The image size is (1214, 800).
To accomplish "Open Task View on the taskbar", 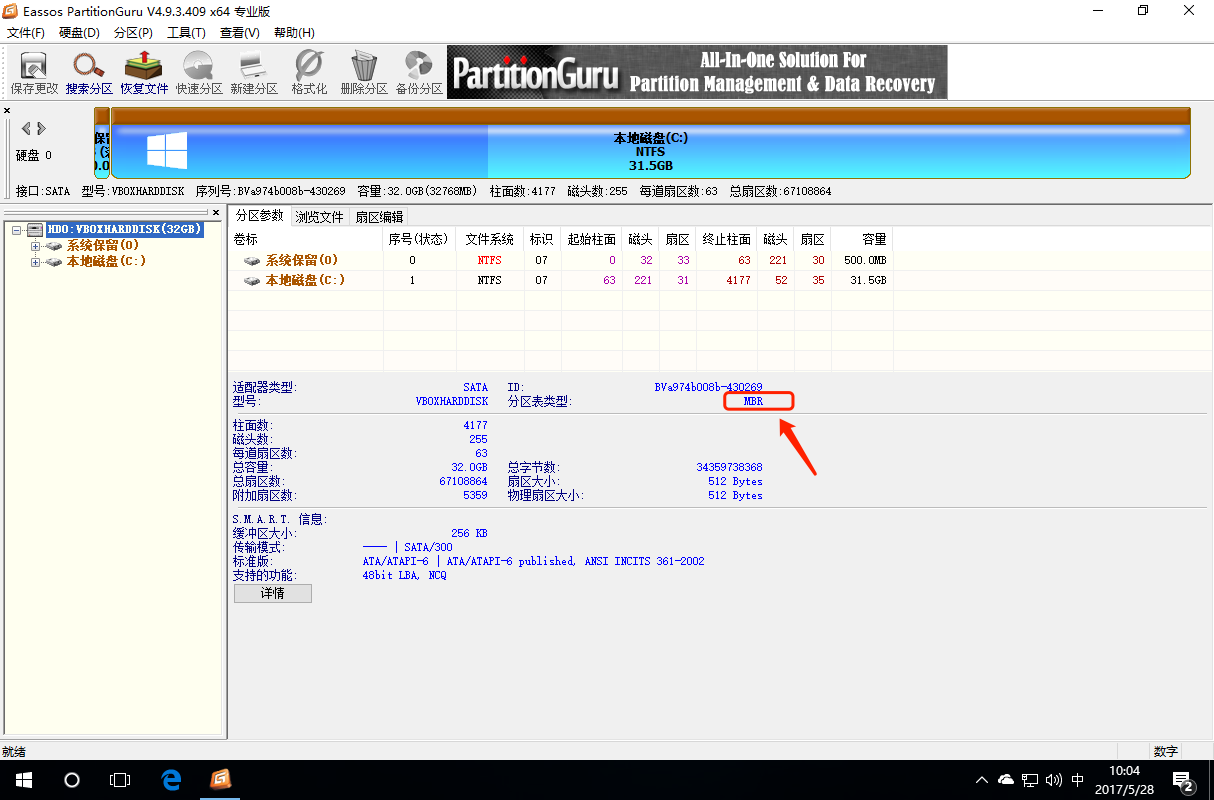I will coord(120,780).
